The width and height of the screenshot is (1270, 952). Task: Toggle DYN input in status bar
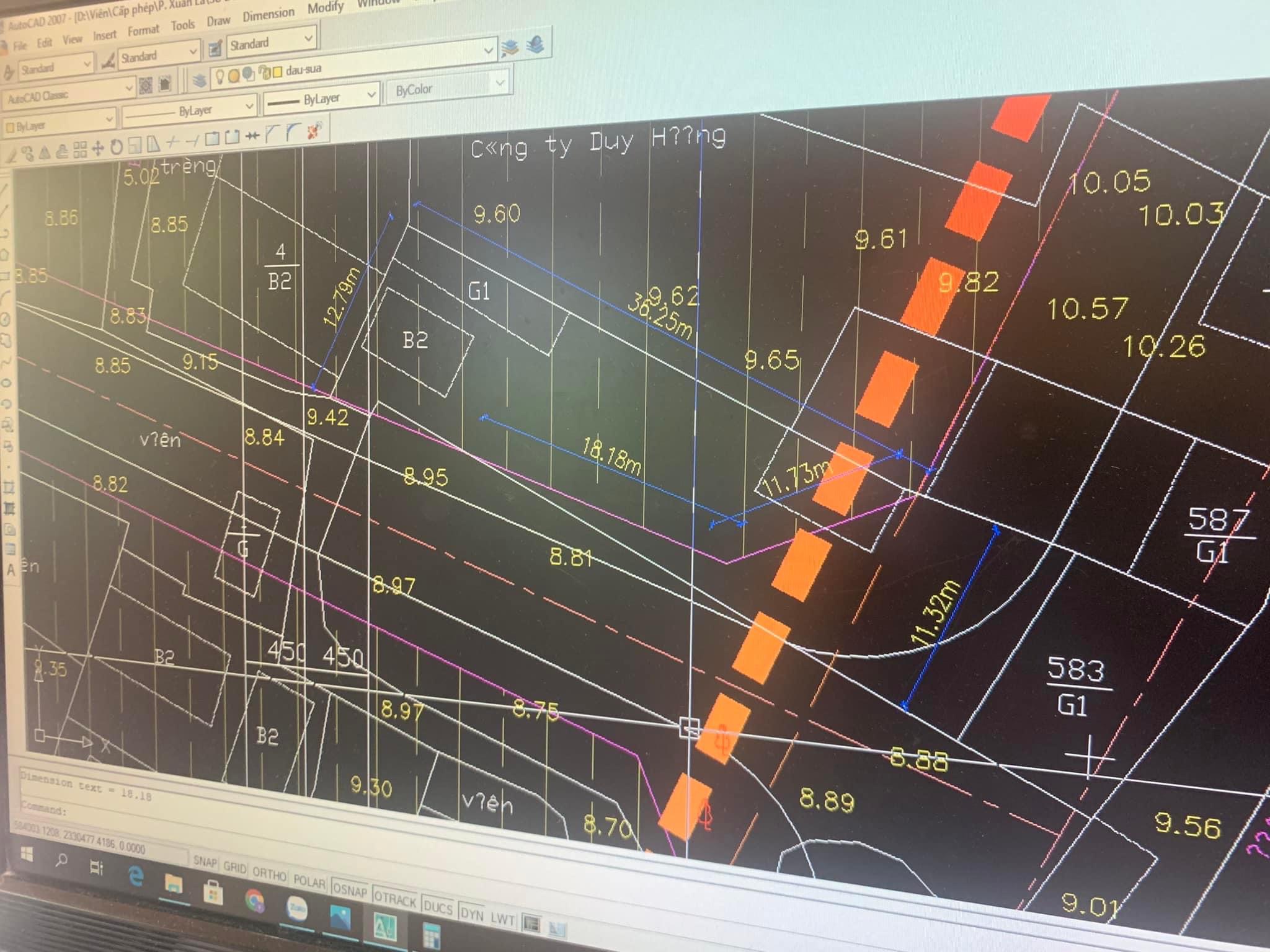click(x=472, y=913)
